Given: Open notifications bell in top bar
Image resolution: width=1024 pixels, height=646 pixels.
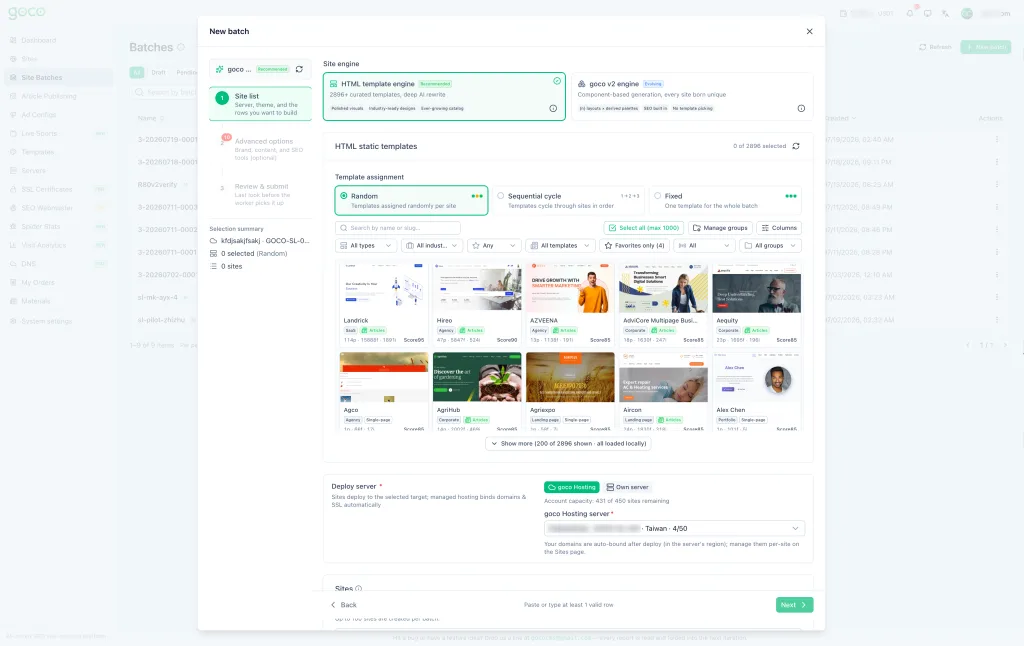Looking at the screenshot, I should (910, 13).
